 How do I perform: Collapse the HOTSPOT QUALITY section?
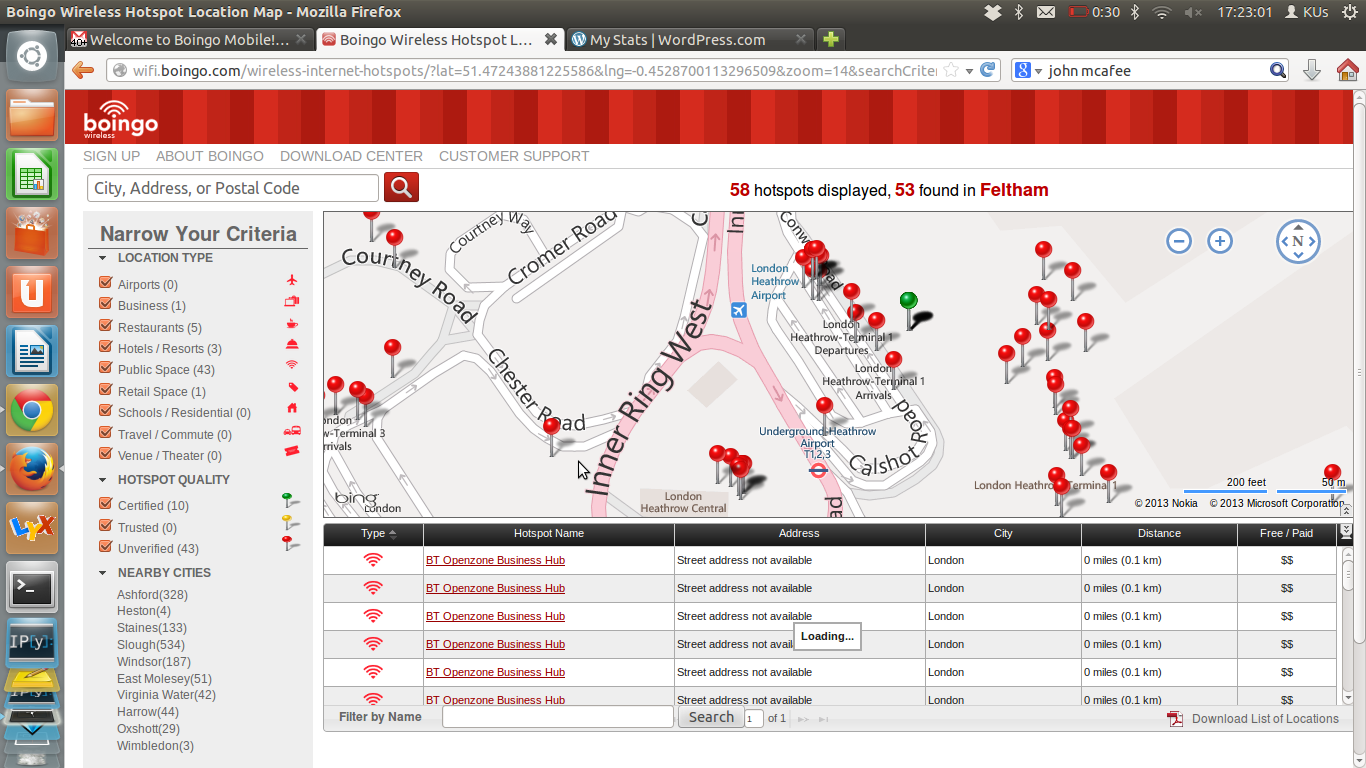tap(103, 480)
